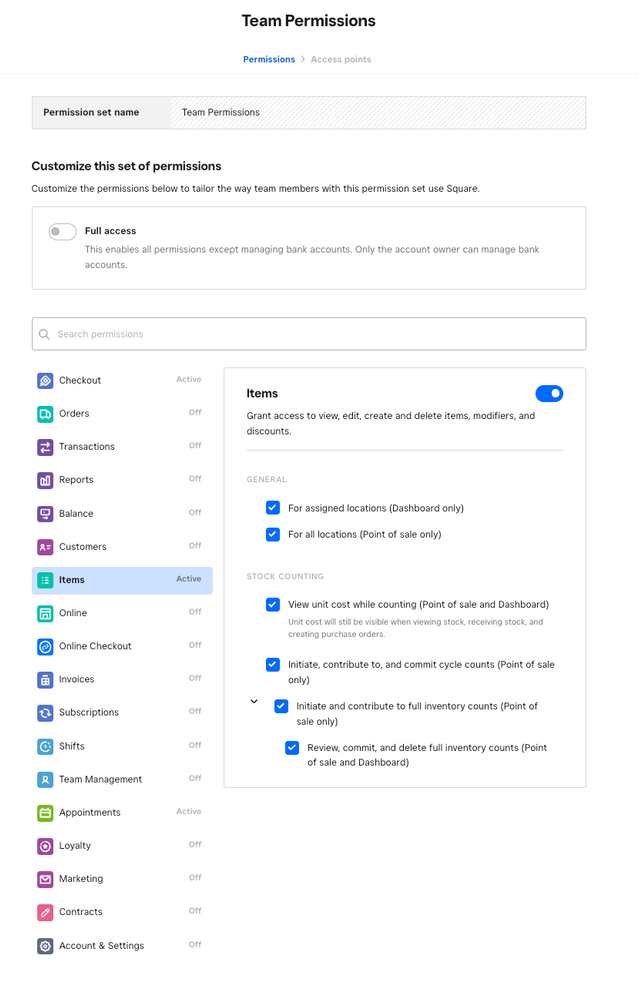Image resolution: width=639 pixels, height=999 pixels.
Task: Disable the Items permissions toggle
Action: click(548, 393)
